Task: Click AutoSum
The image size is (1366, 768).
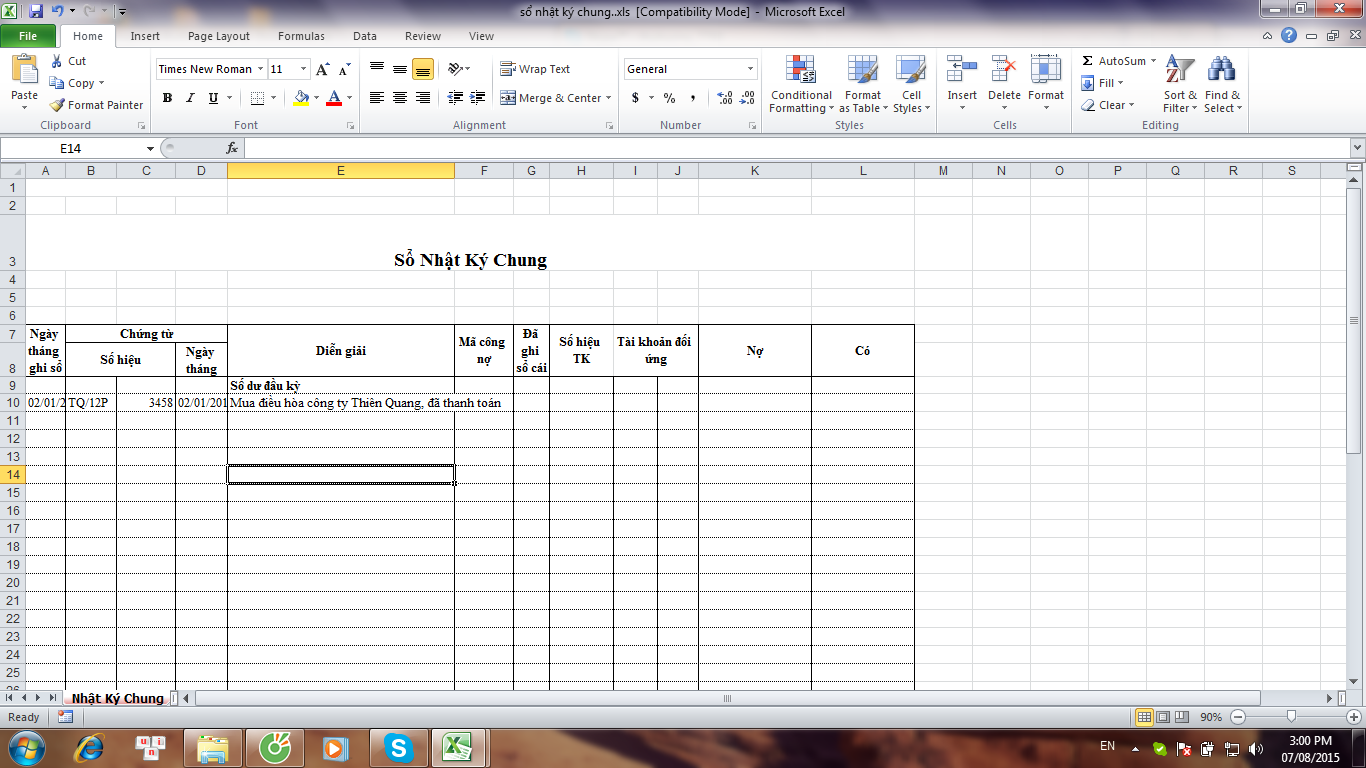Action: 1113,61
